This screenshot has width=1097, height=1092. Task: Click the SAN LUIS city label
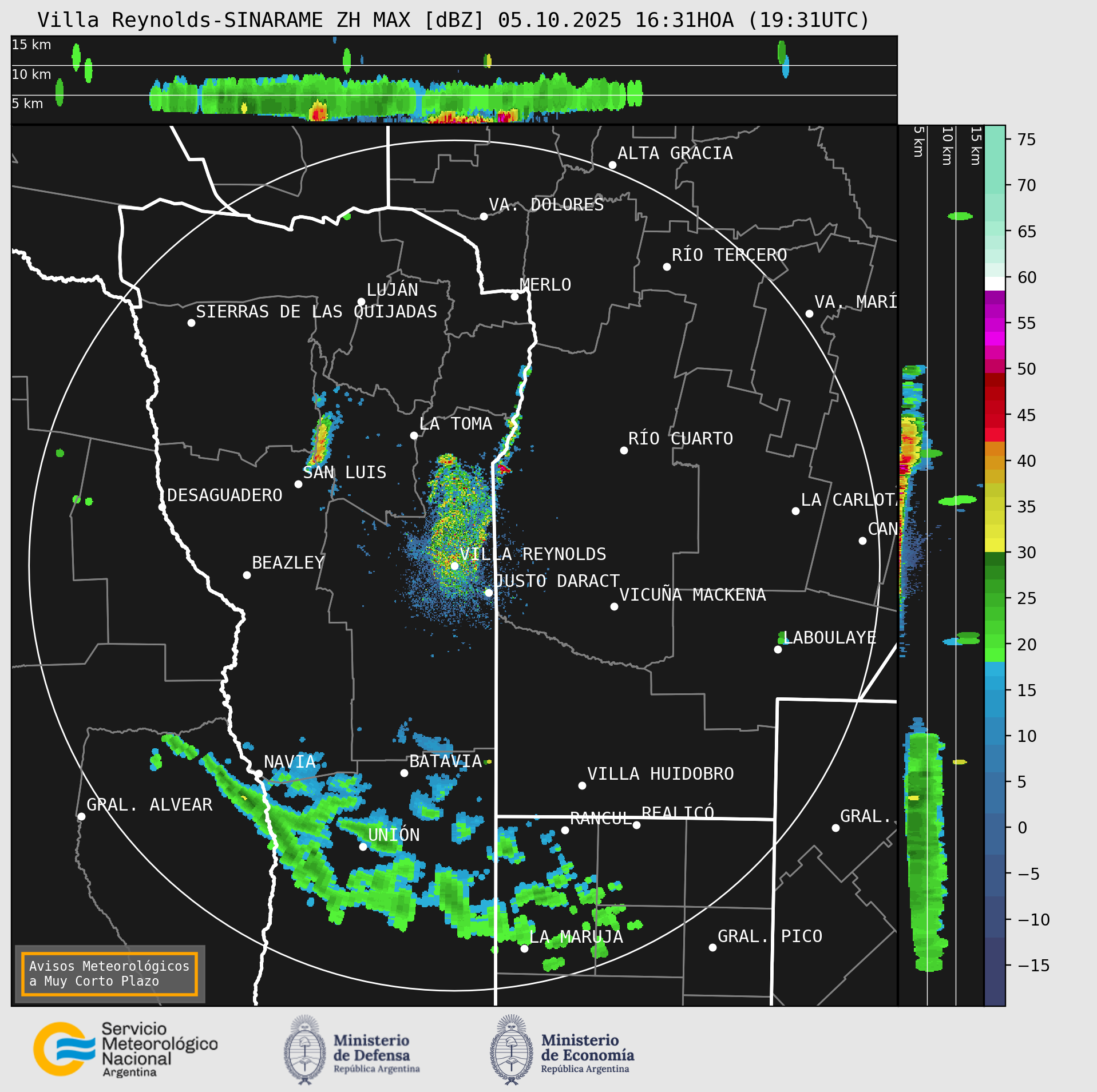[344, 472]
